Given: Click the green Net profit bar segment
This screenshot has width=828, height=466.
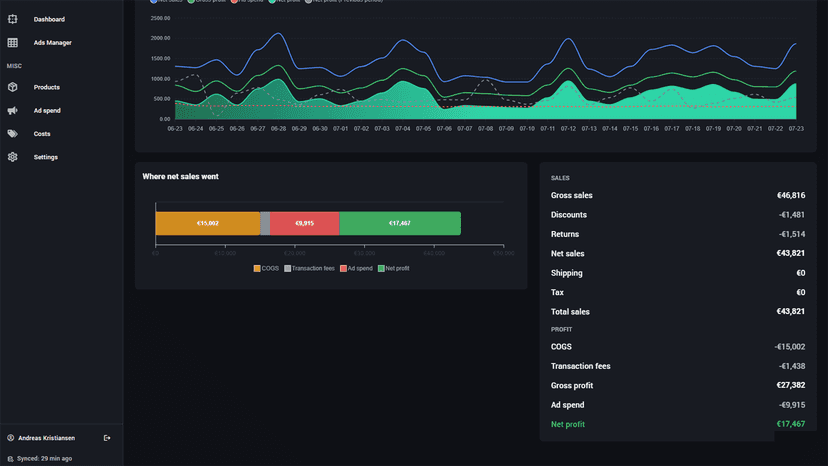Looking at the screenshot, I should (400, 223).
